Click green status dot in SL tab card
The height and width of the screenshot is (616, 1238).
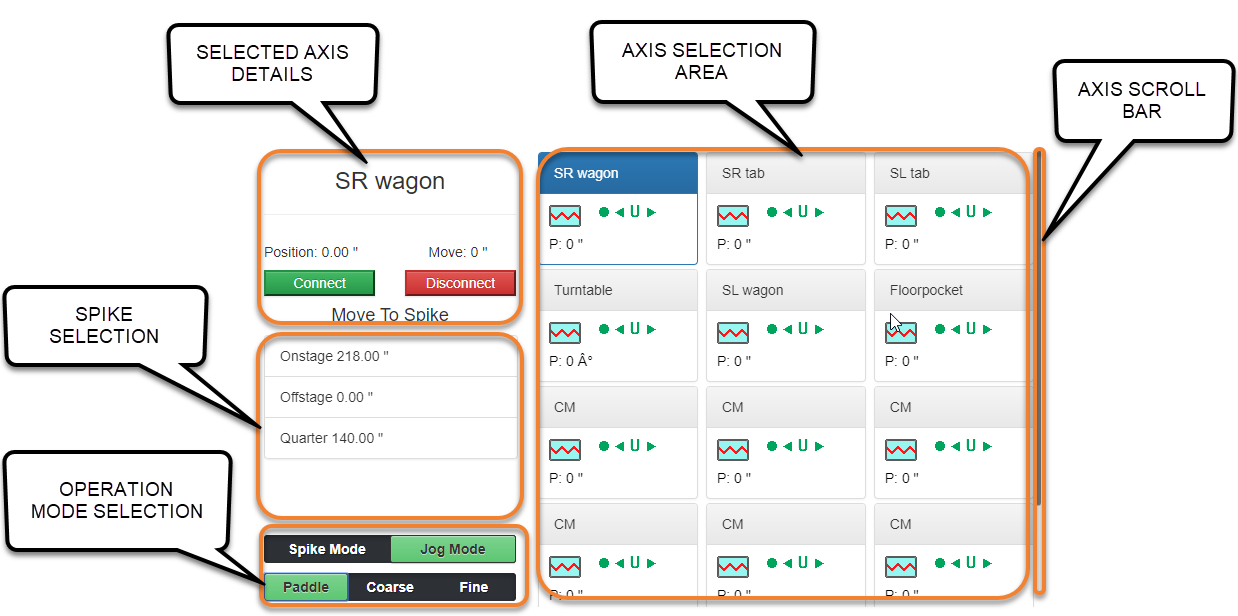click(x=940, y=212)
